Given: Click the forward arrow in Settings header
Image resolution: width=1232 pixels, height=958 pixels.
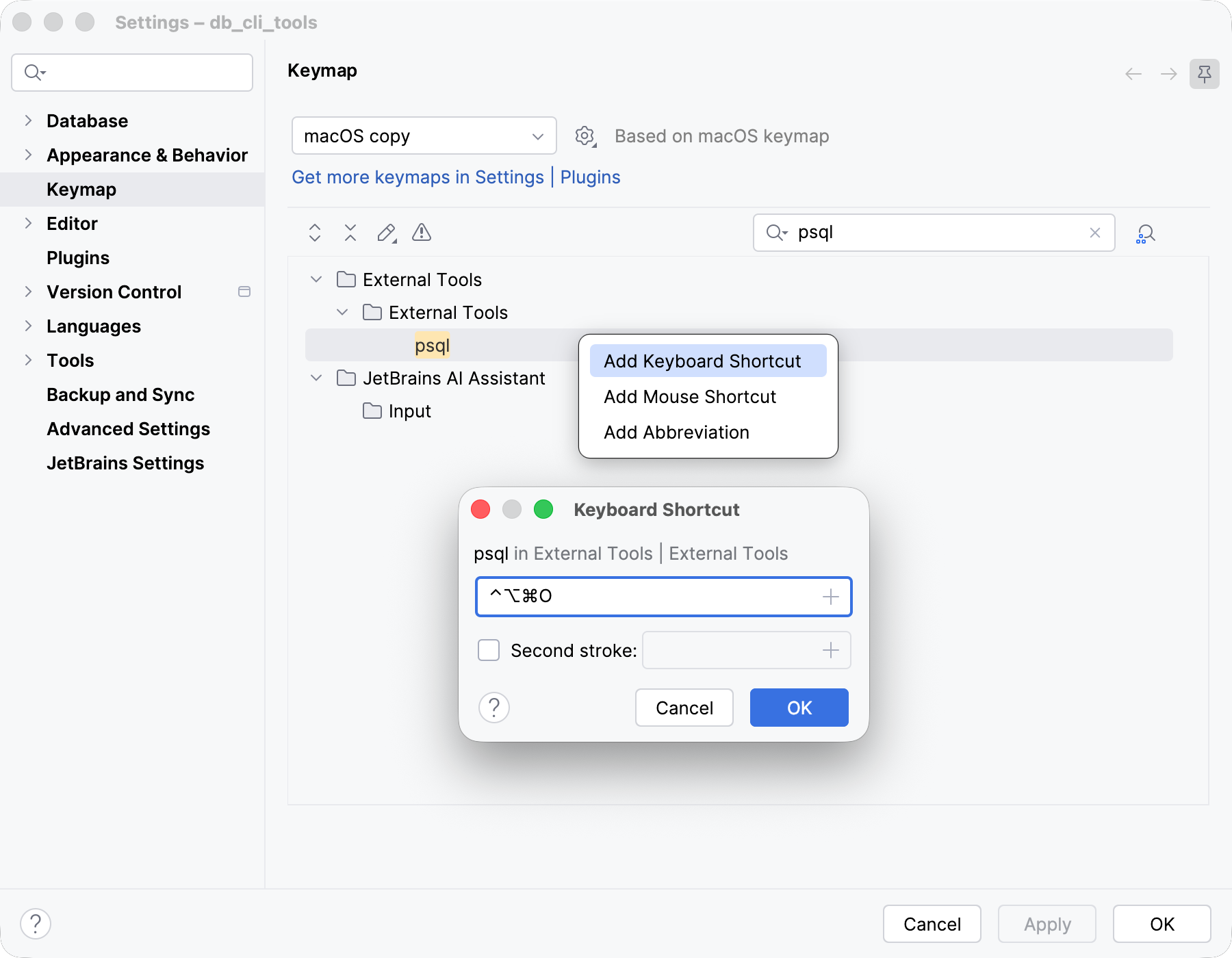Looking at the screenshot, I should pos(1169,74).
